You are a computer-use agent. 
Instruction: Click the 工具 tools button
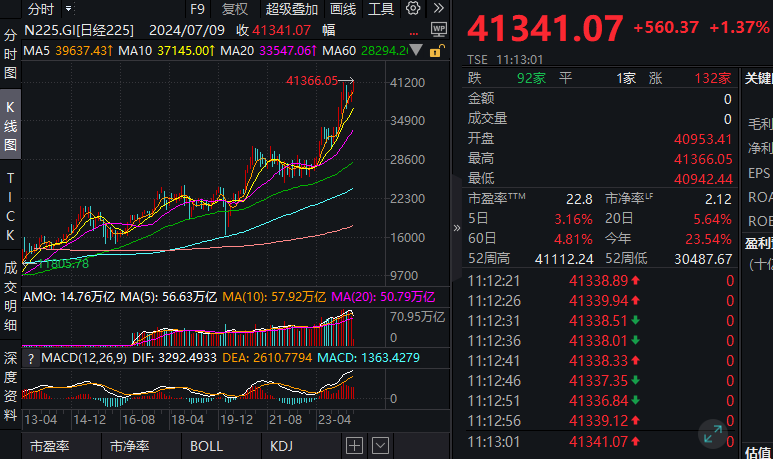[381, 9]
